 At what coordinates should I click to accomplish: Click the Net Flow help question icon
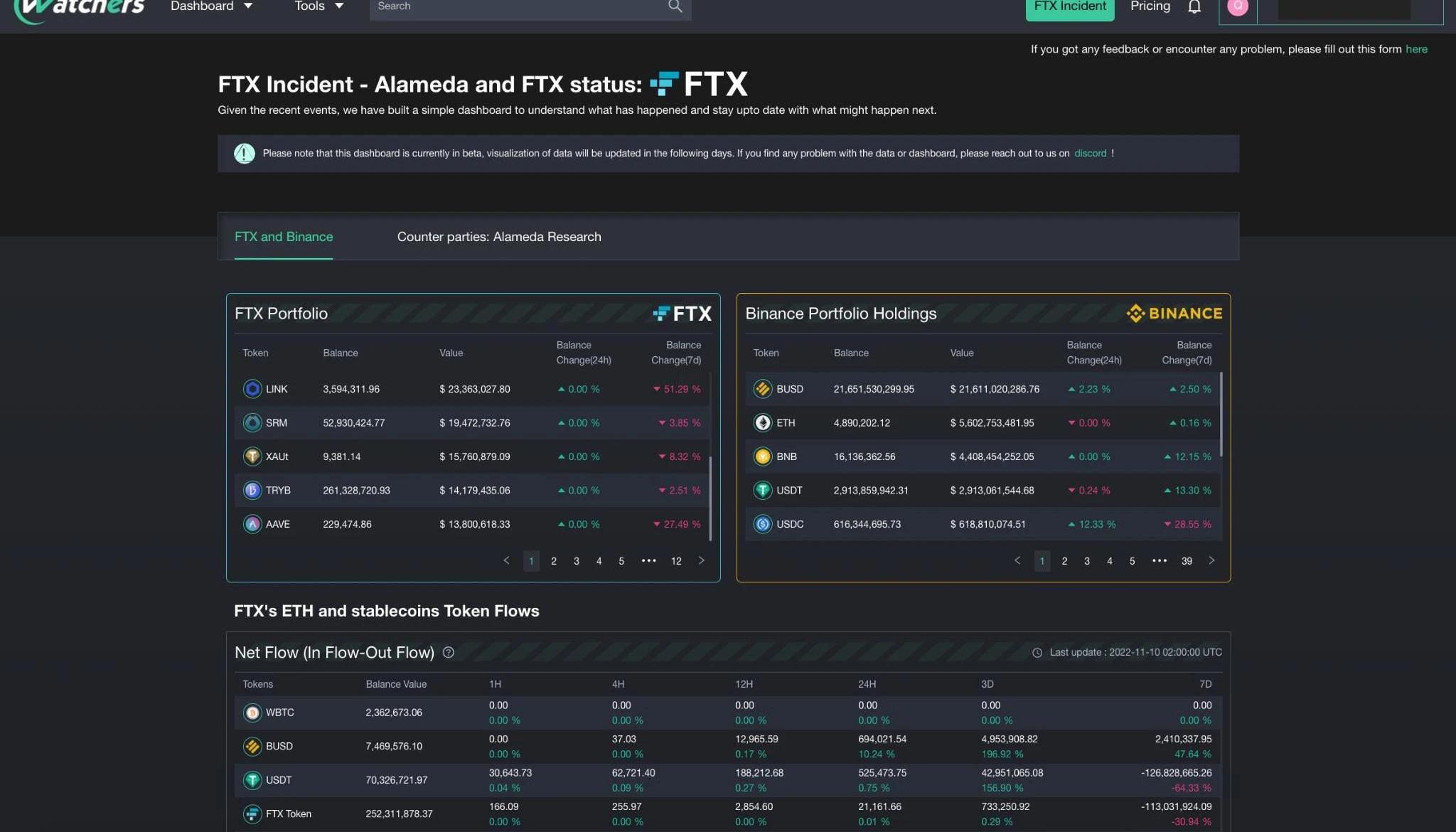coord(449,652)
